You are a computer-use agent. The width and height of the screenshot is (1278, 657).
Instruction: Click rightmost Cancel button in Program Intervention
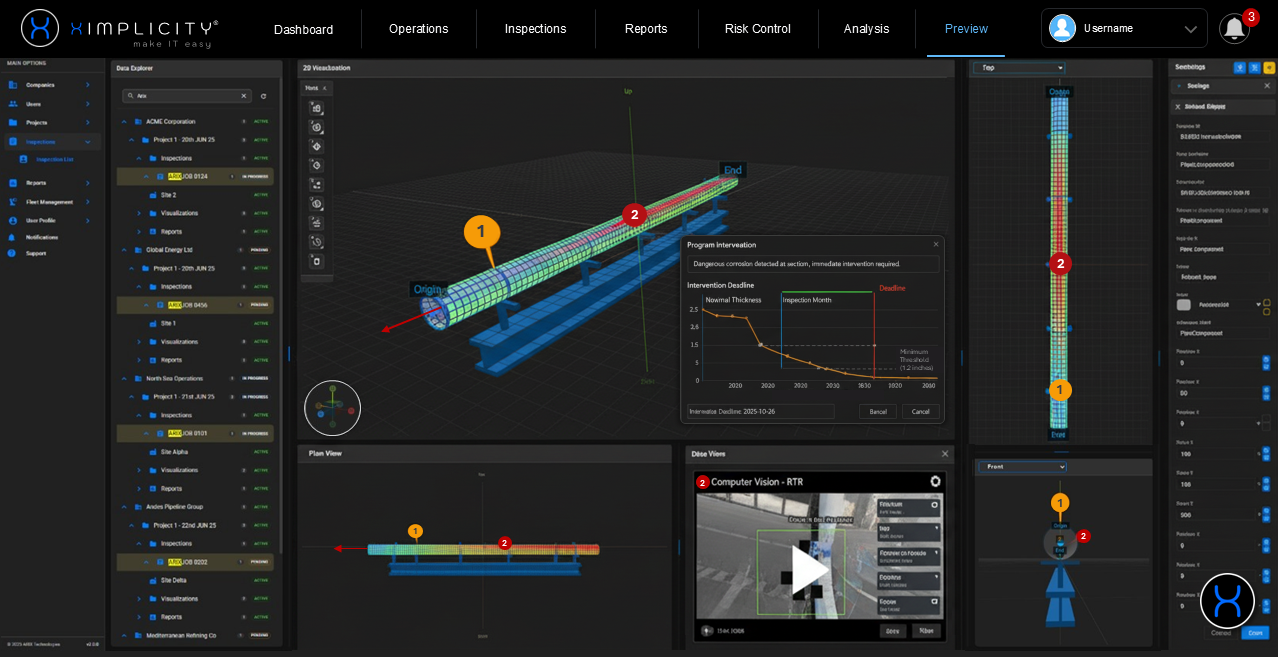coord(920,411)
